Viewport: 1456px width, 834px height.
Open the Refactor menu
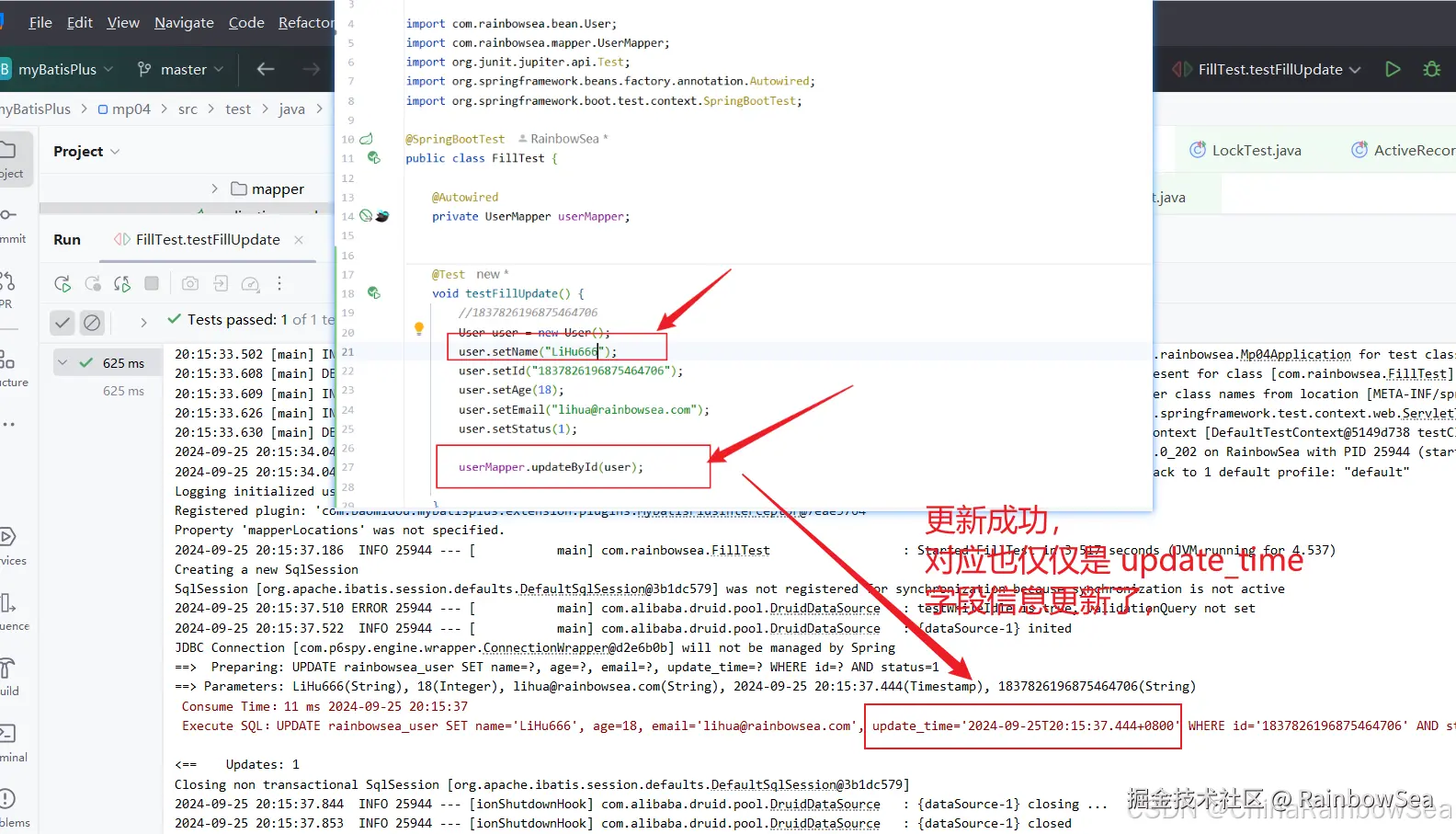pyautogui.click(x=306, y=22)
